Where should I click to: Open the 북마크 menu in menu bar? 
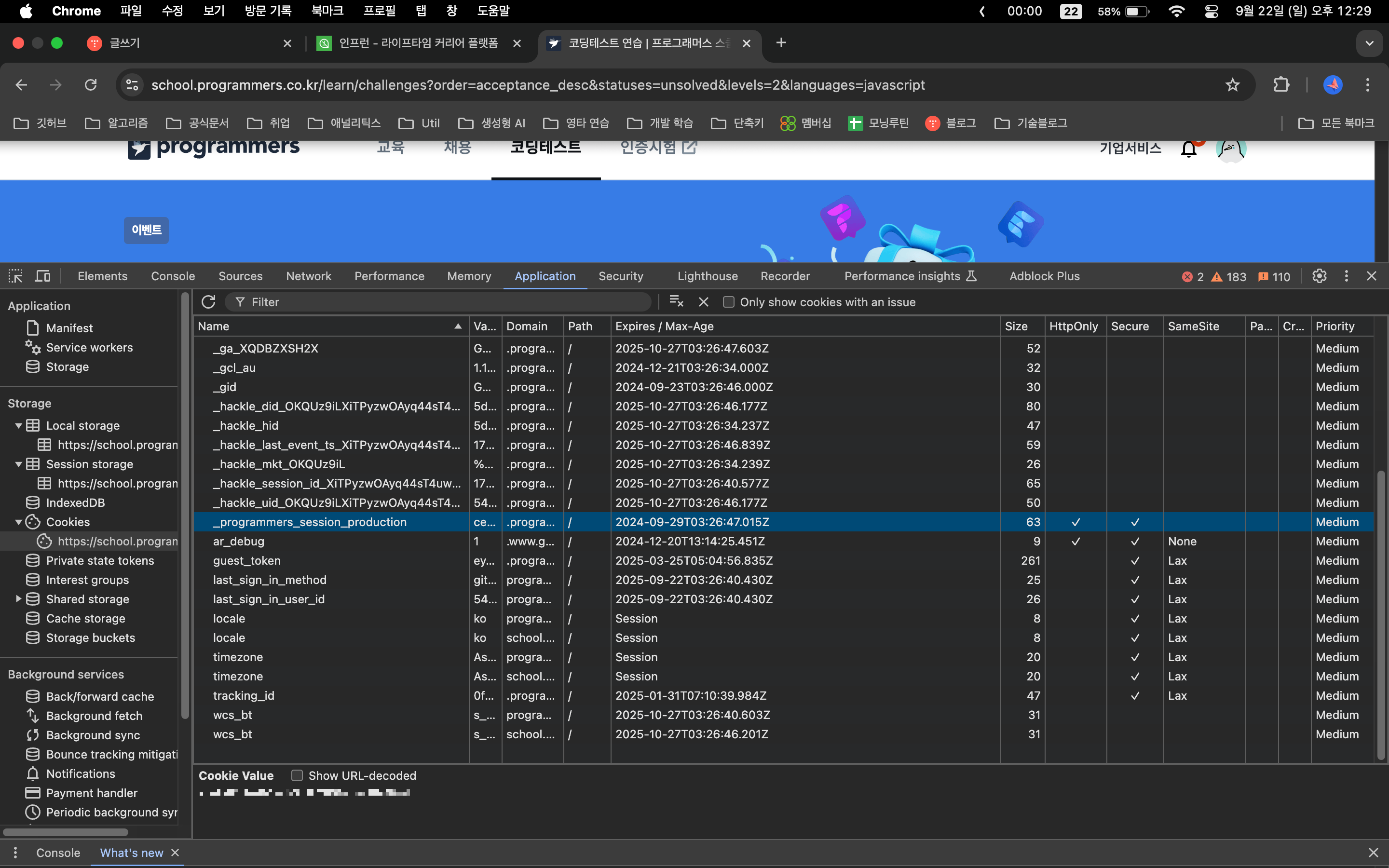[327, 11]
